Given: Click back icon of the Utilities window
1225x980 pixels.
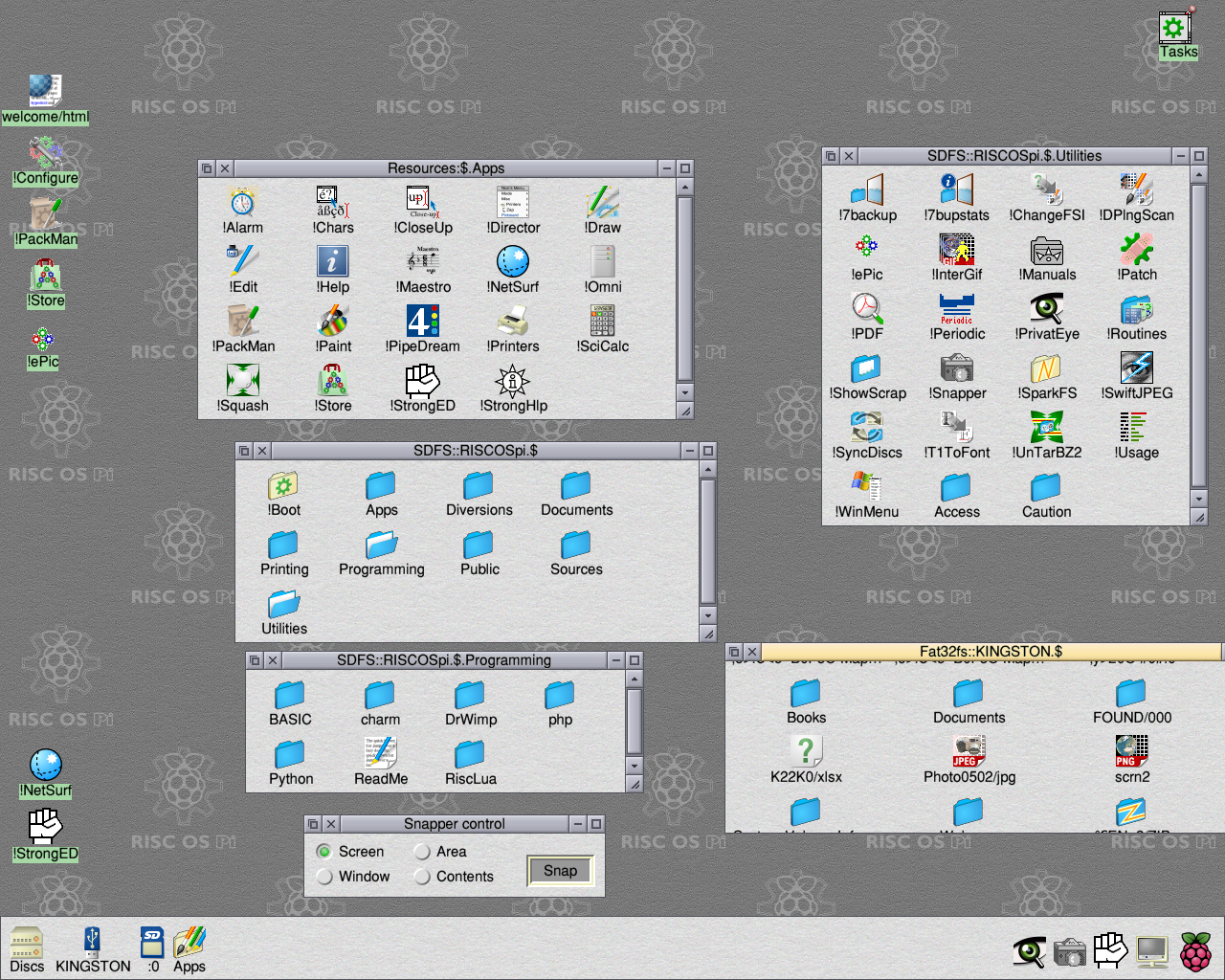Looking at the screenshot, I should [831, 156].
